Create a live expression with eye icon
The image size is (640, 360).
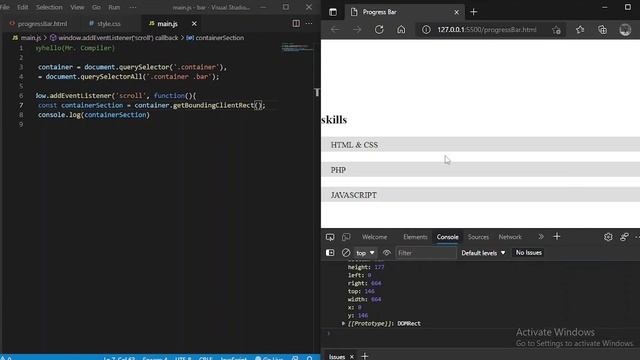(387, 253)
